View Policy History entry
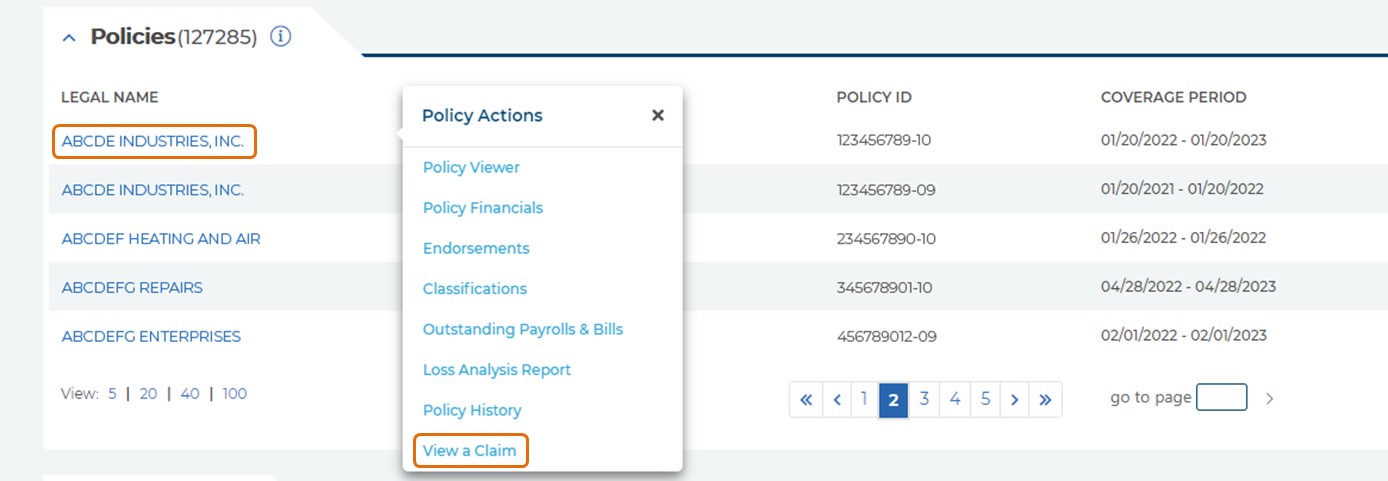This screenshot has height=481, width=1388. tap(472, 410)
